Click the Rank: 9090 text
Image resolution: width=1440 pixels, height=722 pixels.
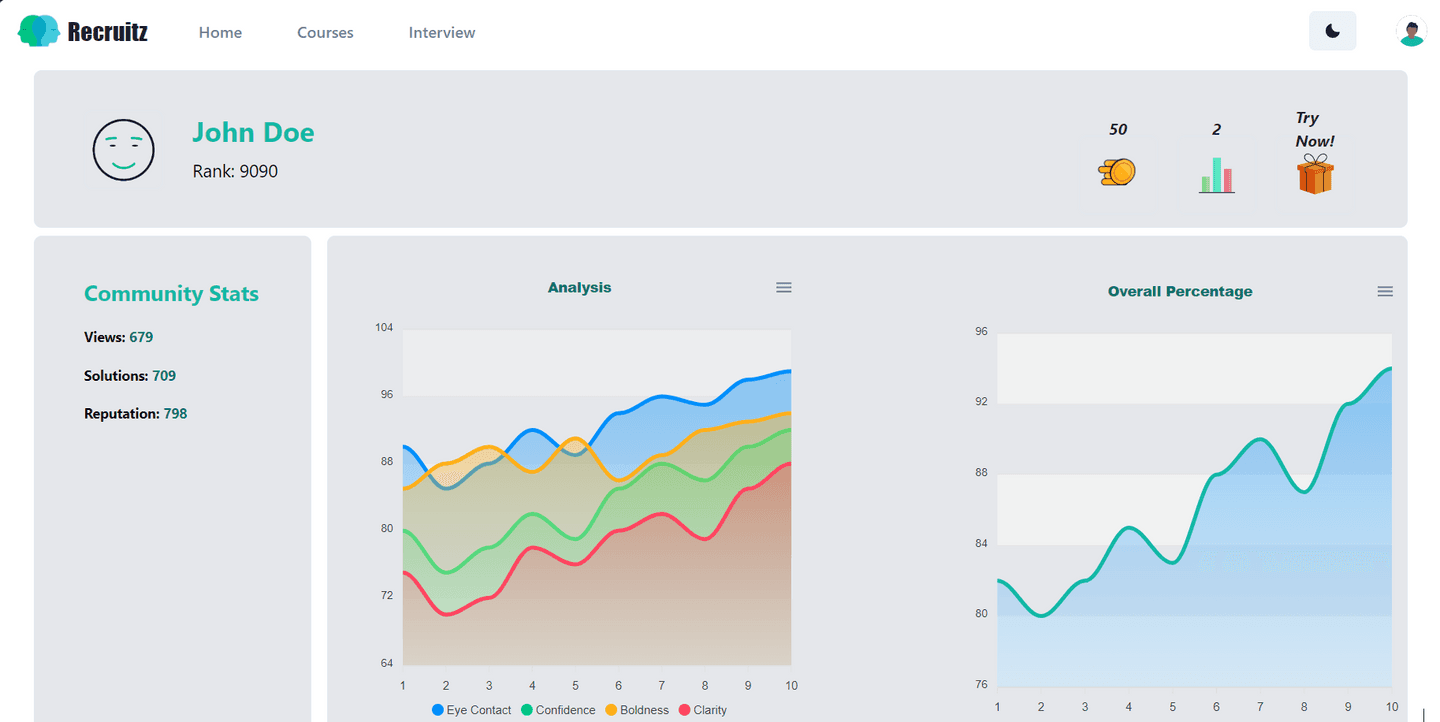click(x=235, y=172)
